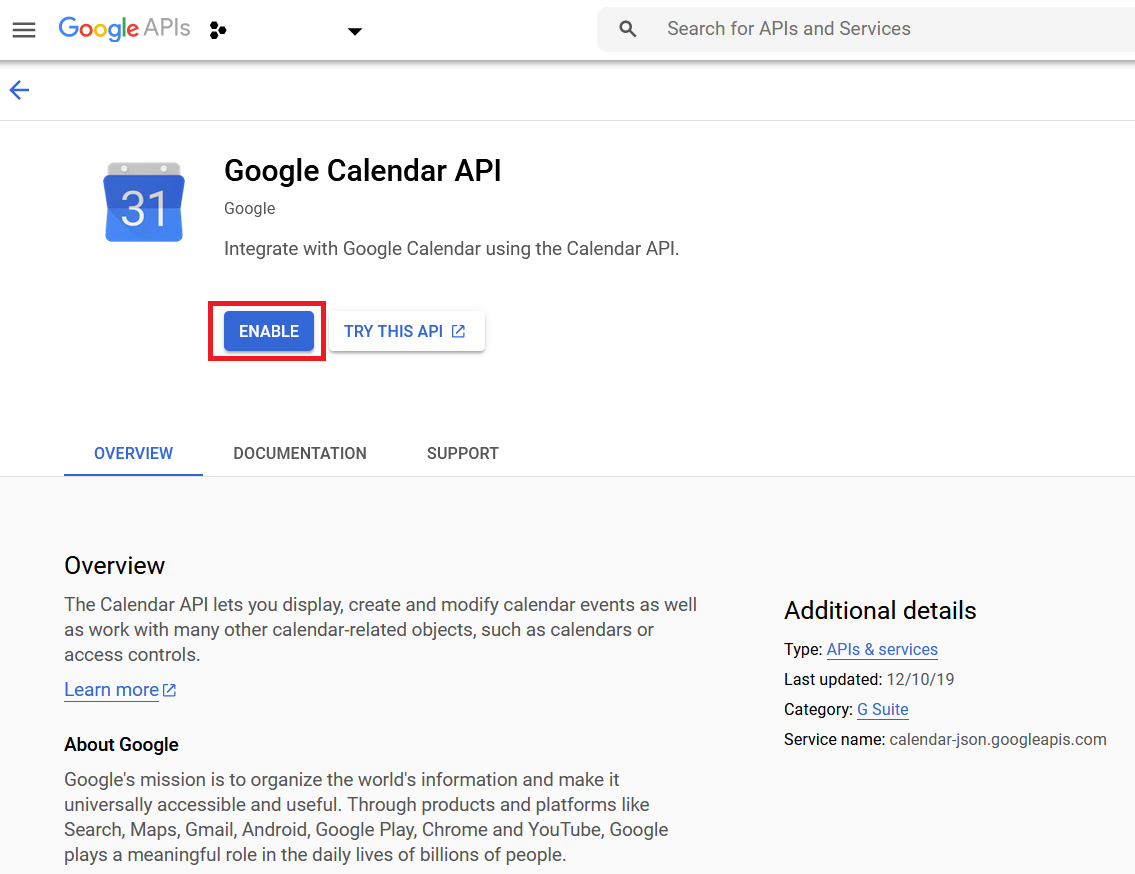
Task: Click the calendar-json.googleapis.com service name
Action: 997,740
